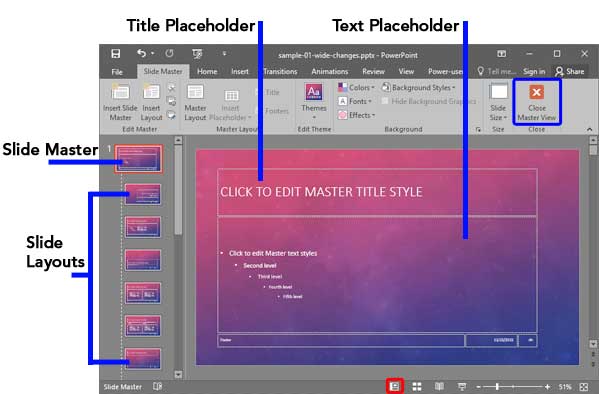
Task: Click the 'Second level' bullet text
Action: click(259, 265)
